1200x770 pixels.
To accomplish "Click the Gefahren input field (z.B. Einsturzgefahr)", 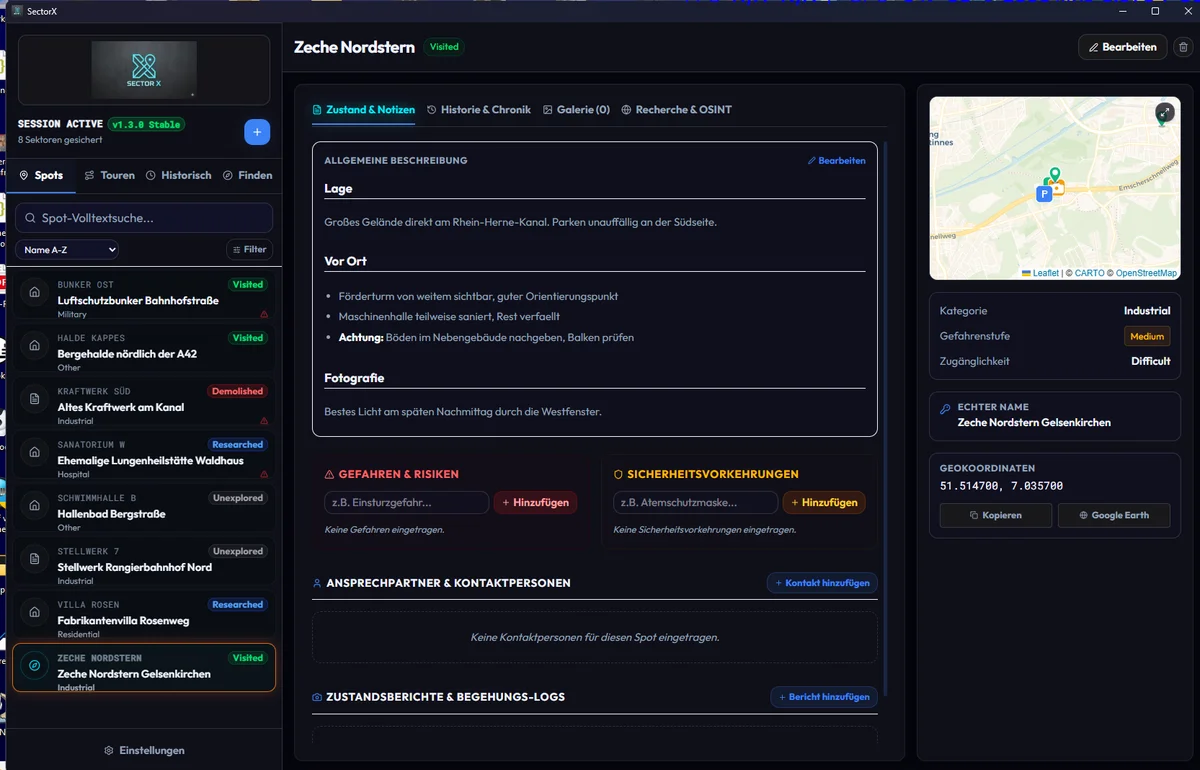I will (x=406, y=503).
